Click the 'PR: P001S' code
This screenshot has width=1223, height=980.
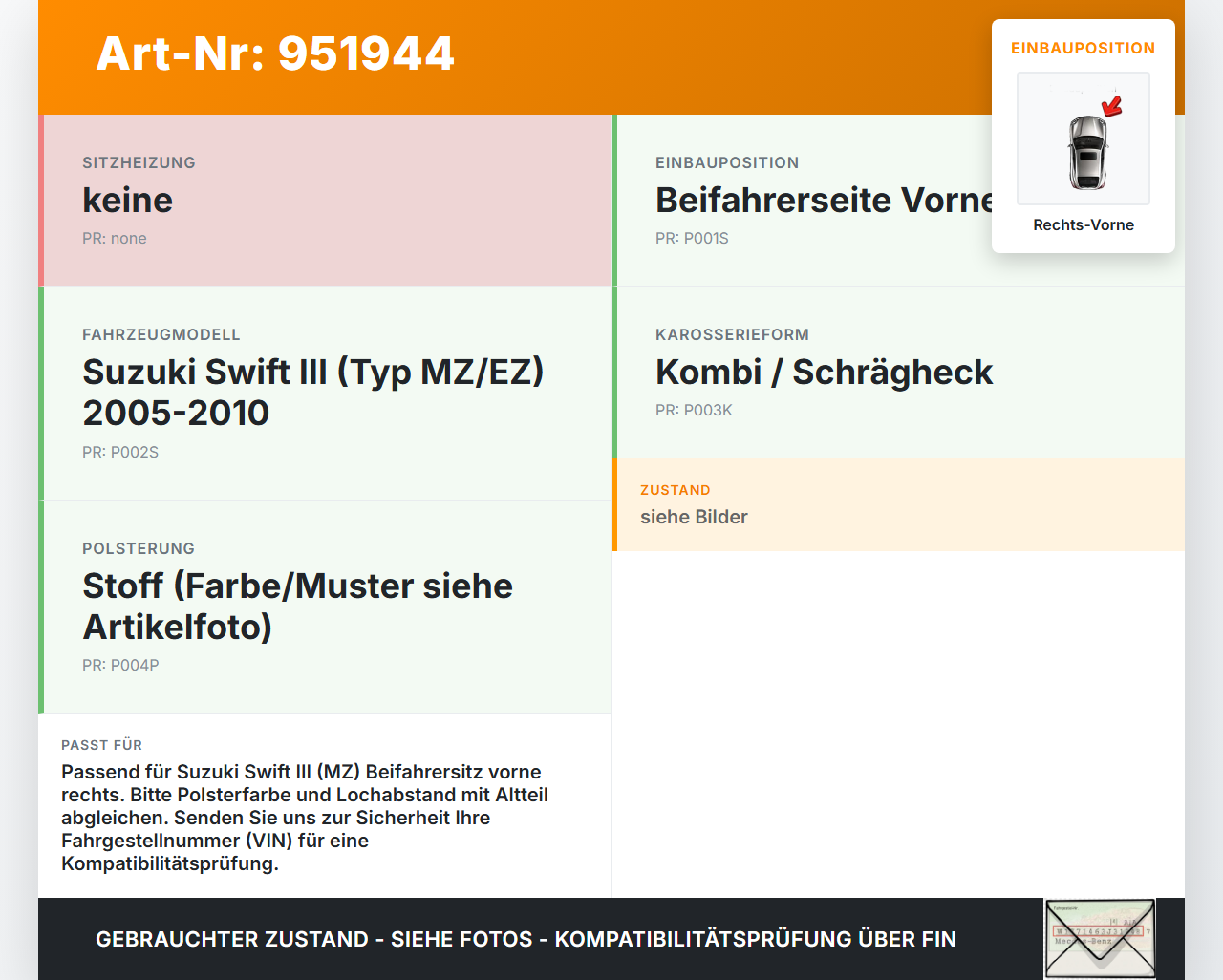point(692,238)
